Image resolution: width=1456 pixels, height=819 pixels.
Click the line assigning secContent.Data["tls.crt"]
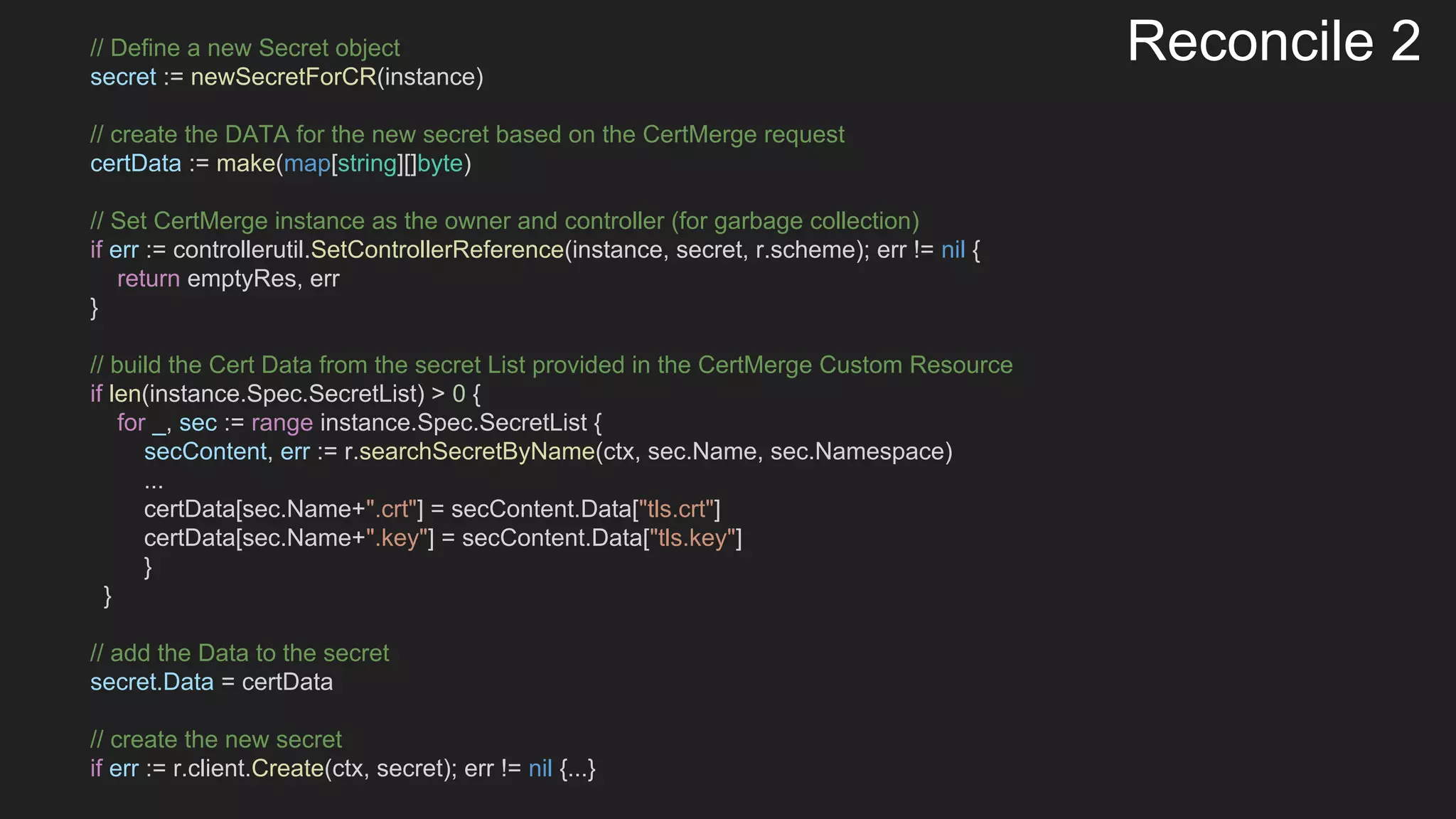432,509
